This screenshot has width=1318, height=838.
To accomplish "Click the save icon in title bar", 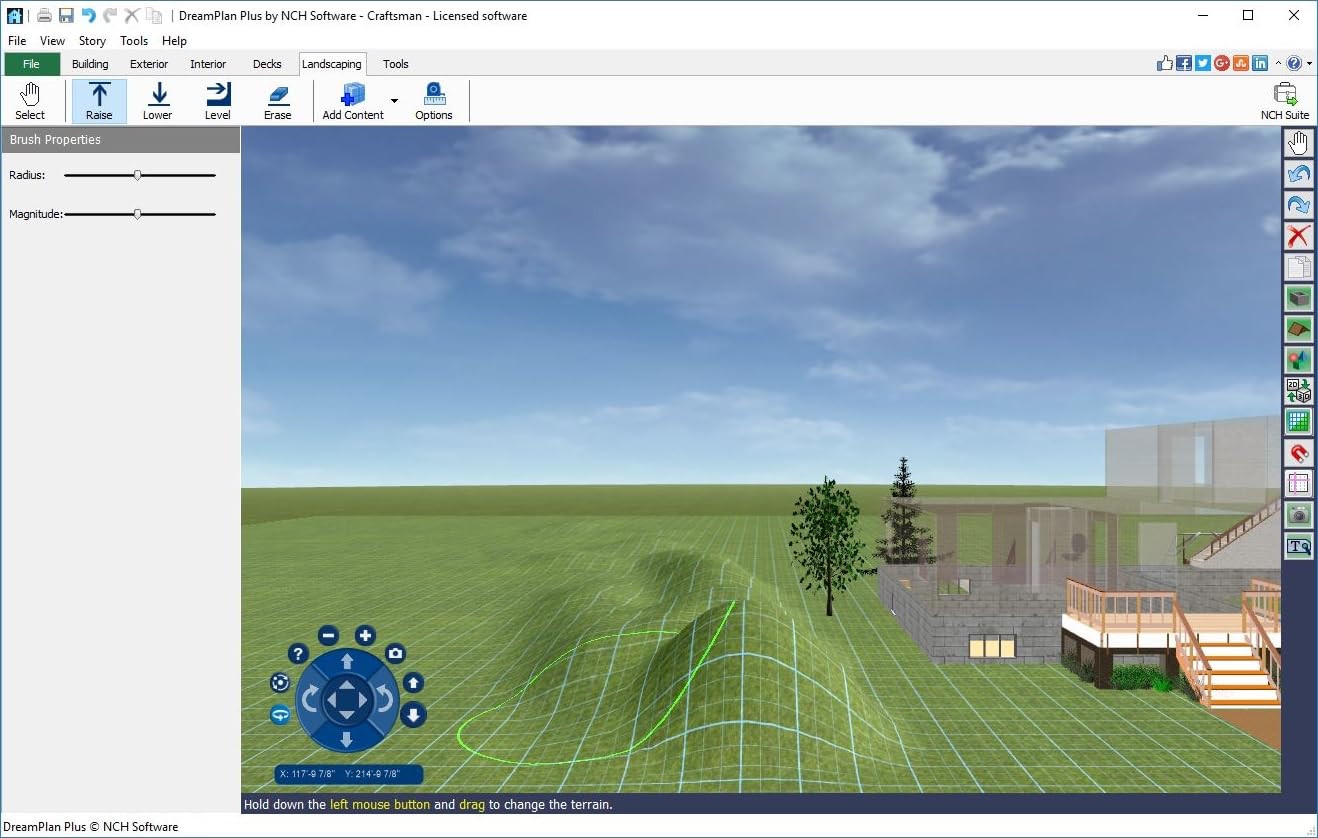I will point(66,15).
